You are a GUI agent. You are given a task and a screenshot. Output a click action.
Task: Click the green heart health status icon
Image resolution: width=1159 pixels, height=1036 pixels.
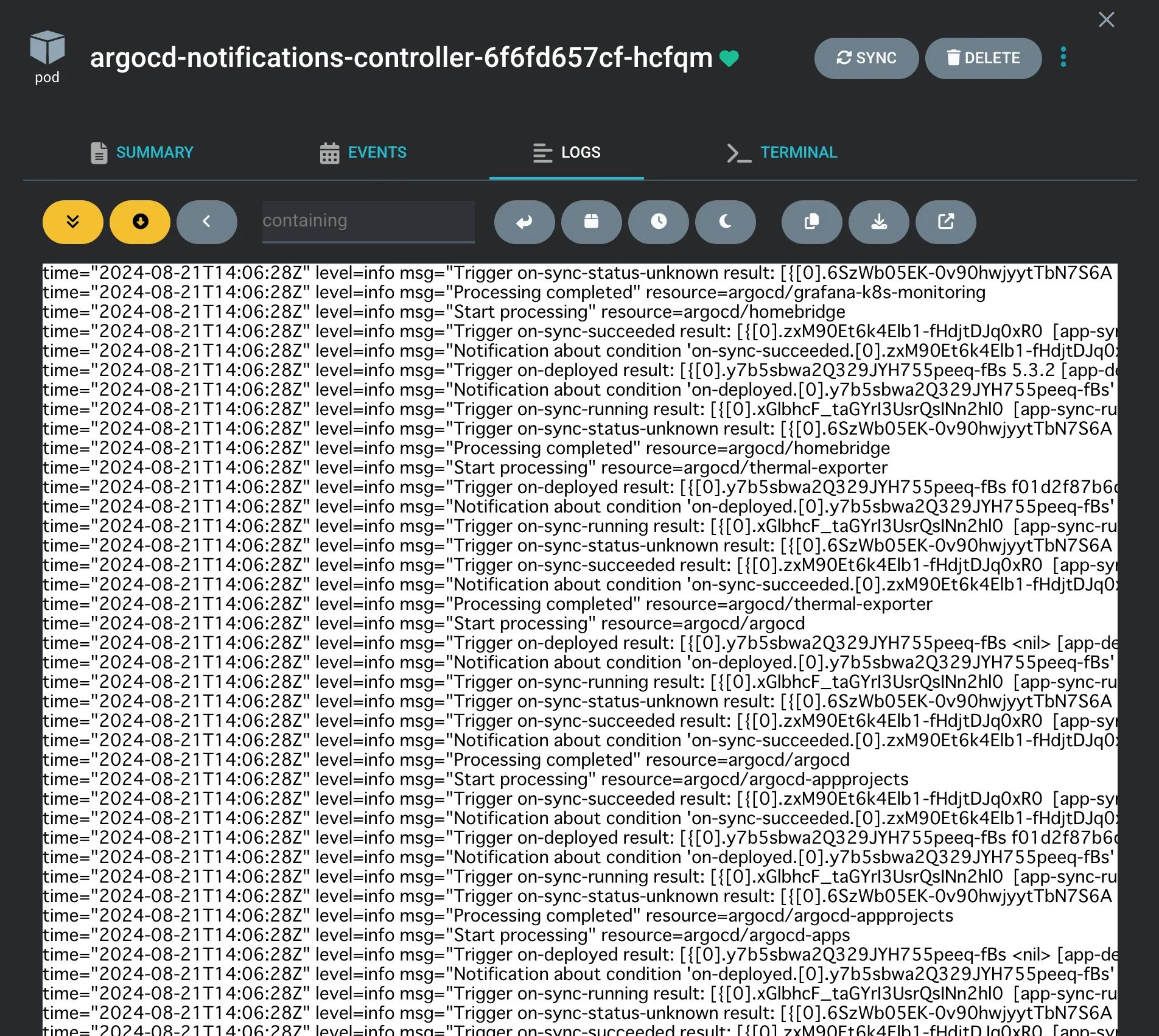click(x=729, y=58)
